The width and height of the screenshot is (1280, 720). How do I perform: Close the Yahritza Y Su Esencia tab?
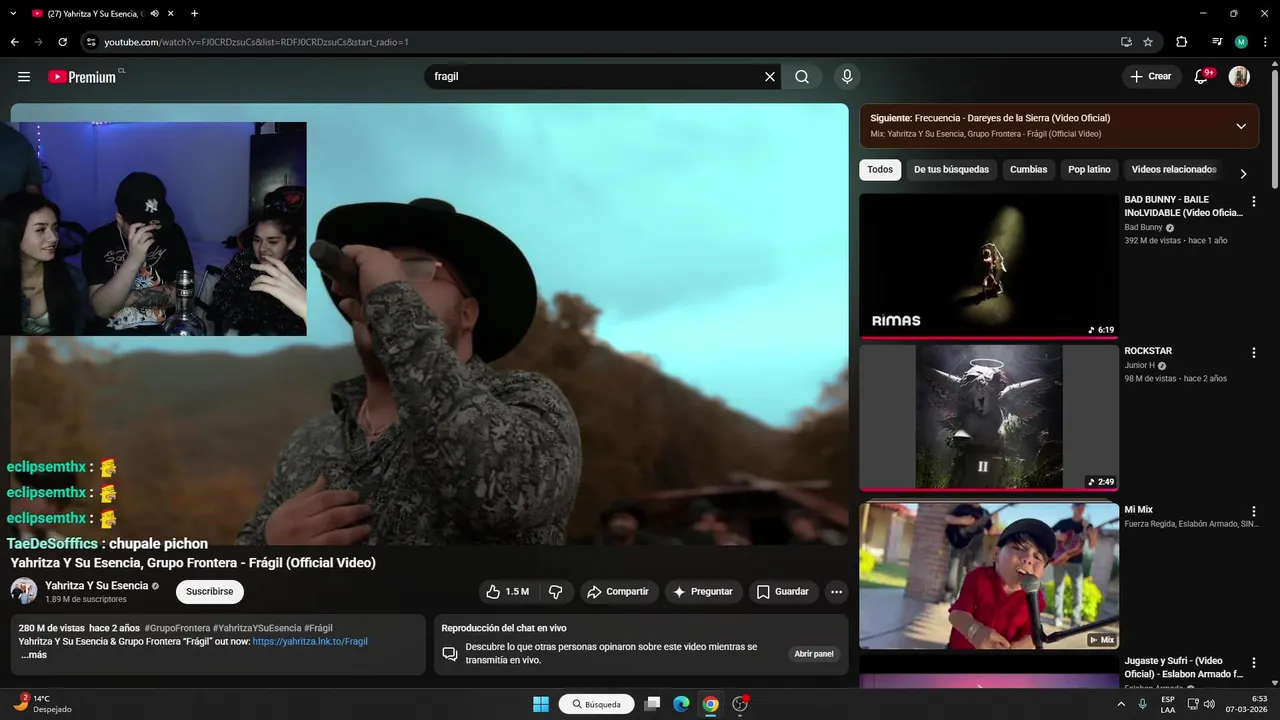(170, 14)
